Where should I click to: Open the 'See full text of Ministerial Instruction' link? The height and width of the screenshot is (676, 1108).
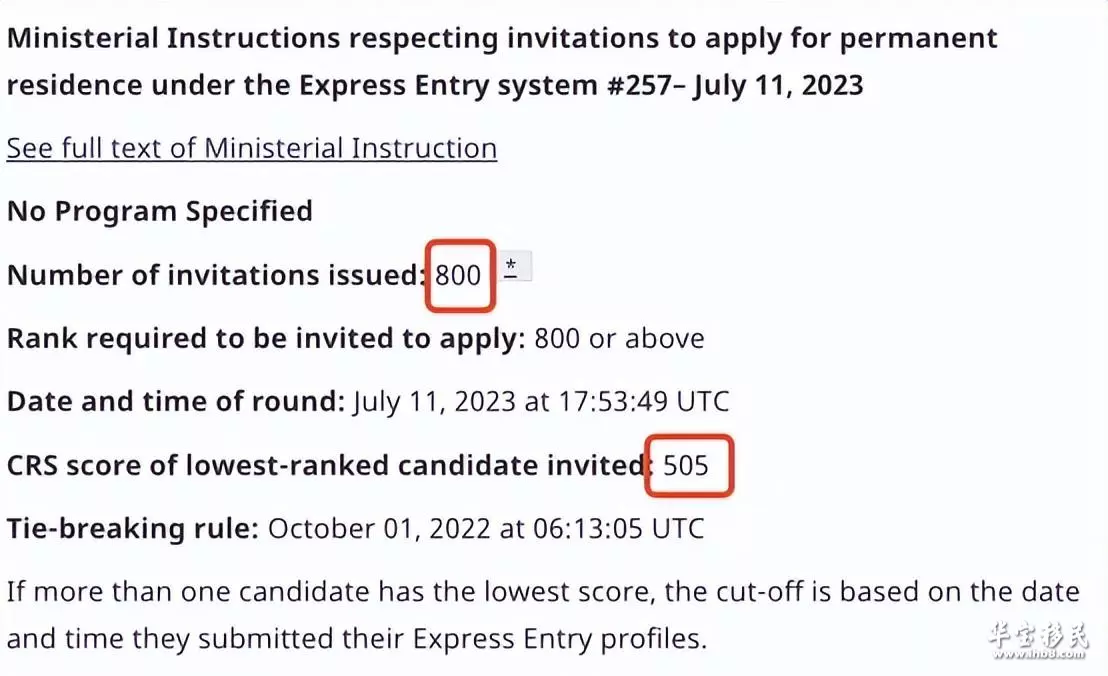[252, 148]
